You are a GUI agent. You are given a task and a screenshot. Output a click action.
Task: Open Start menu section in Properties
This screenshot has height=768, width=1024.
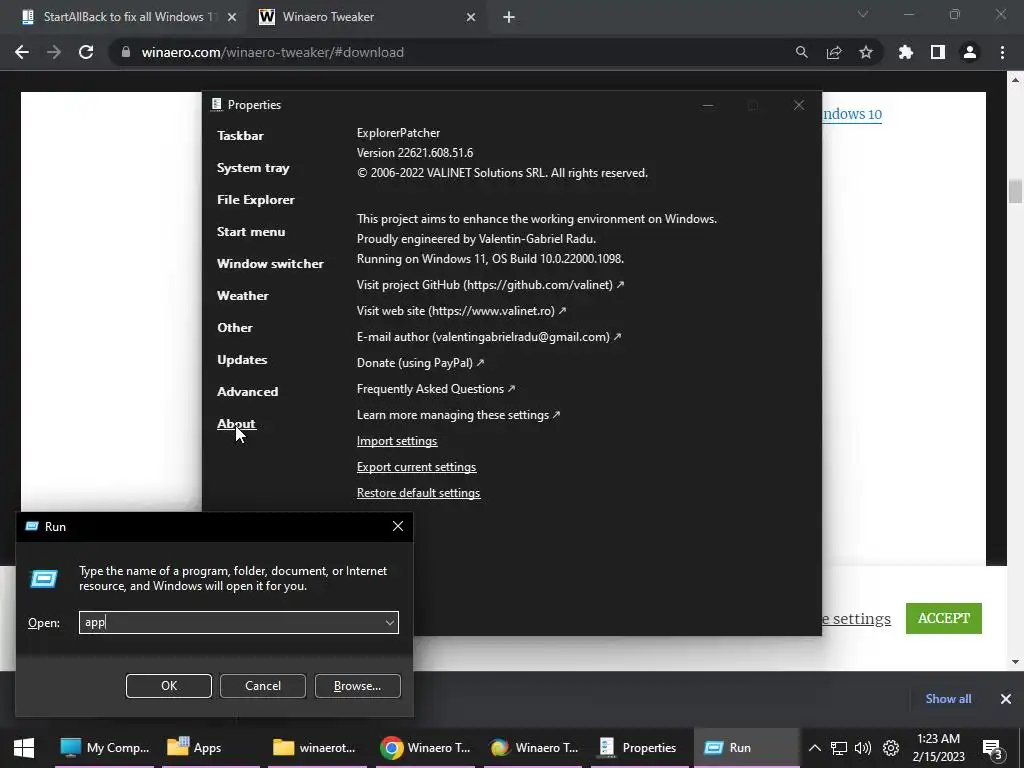pyautogui.click(x=251, y=232)
